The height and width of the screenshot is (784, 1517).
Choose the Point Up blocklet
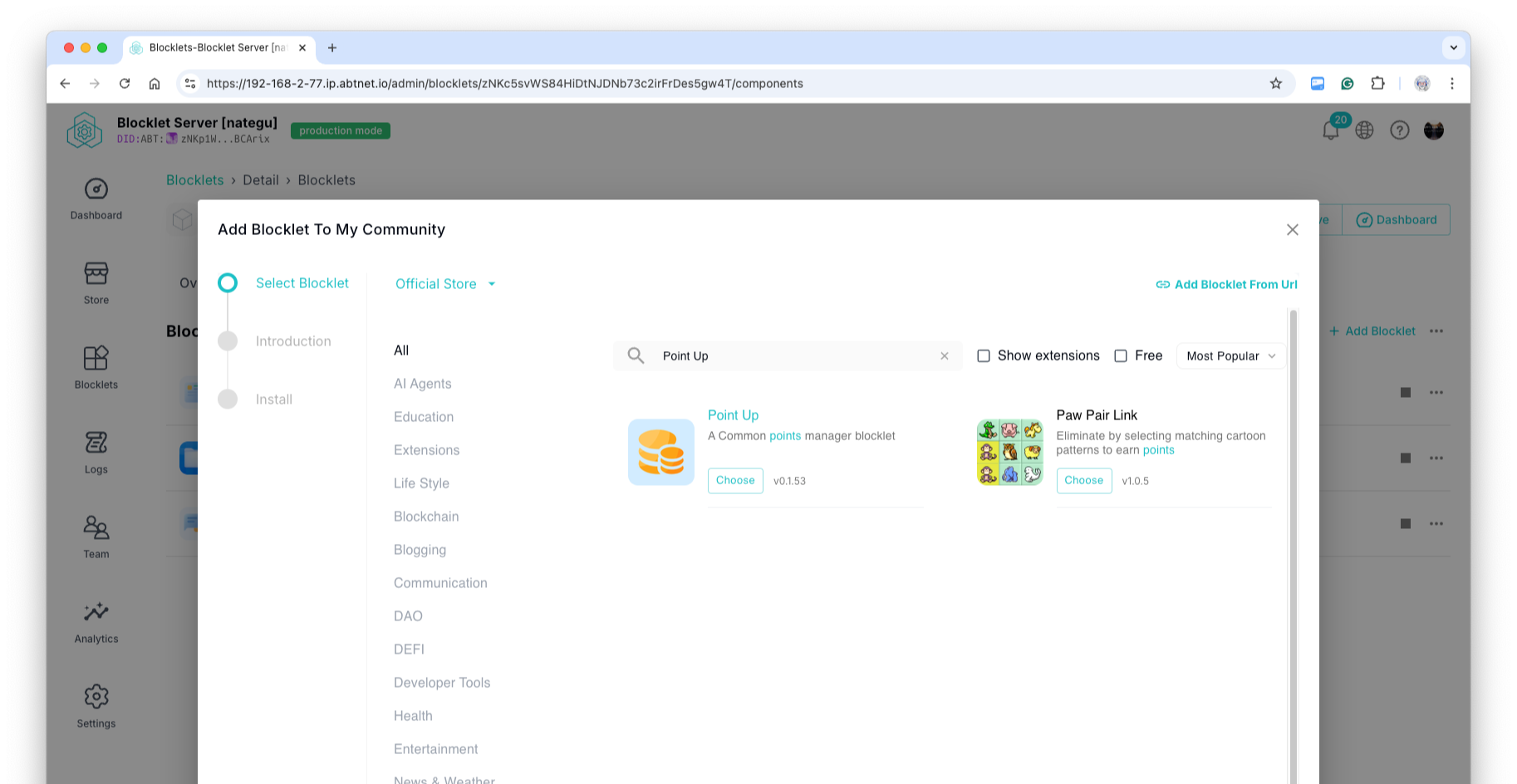(x=735, y=480)
